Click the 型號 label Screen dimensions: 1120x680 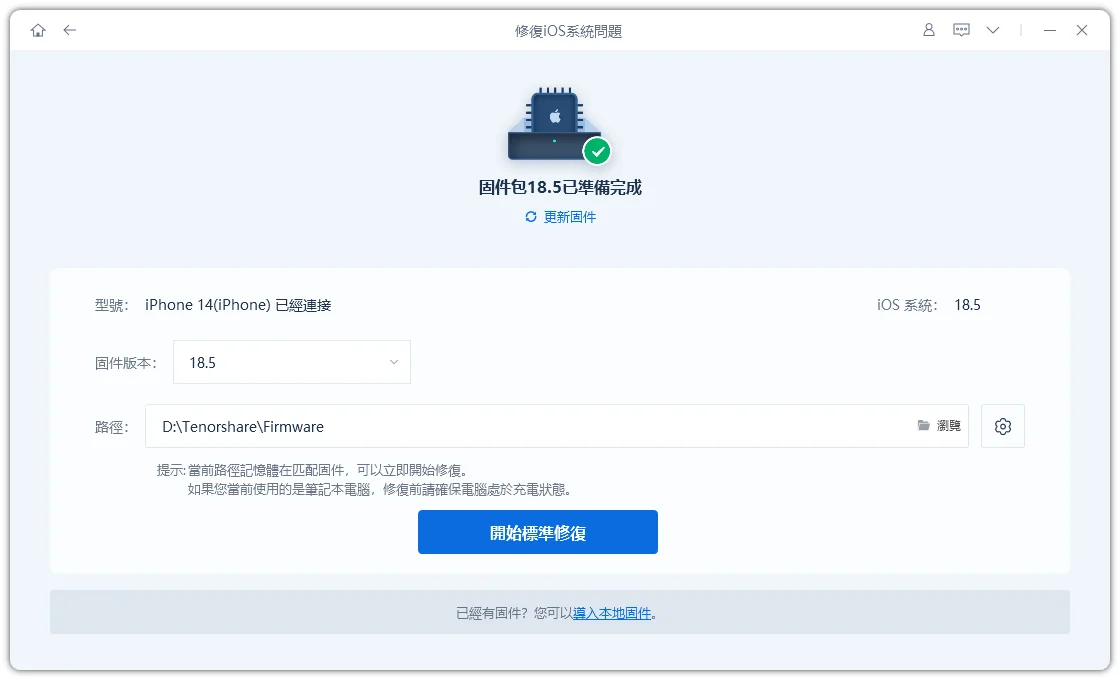[x=111, y=306]
